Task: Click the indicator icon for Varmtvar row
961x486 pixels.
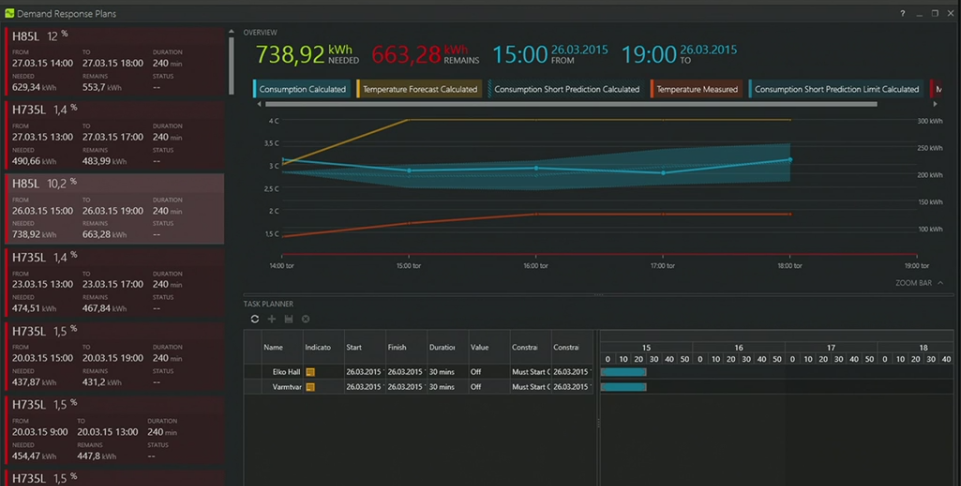Action: (310, 386)
